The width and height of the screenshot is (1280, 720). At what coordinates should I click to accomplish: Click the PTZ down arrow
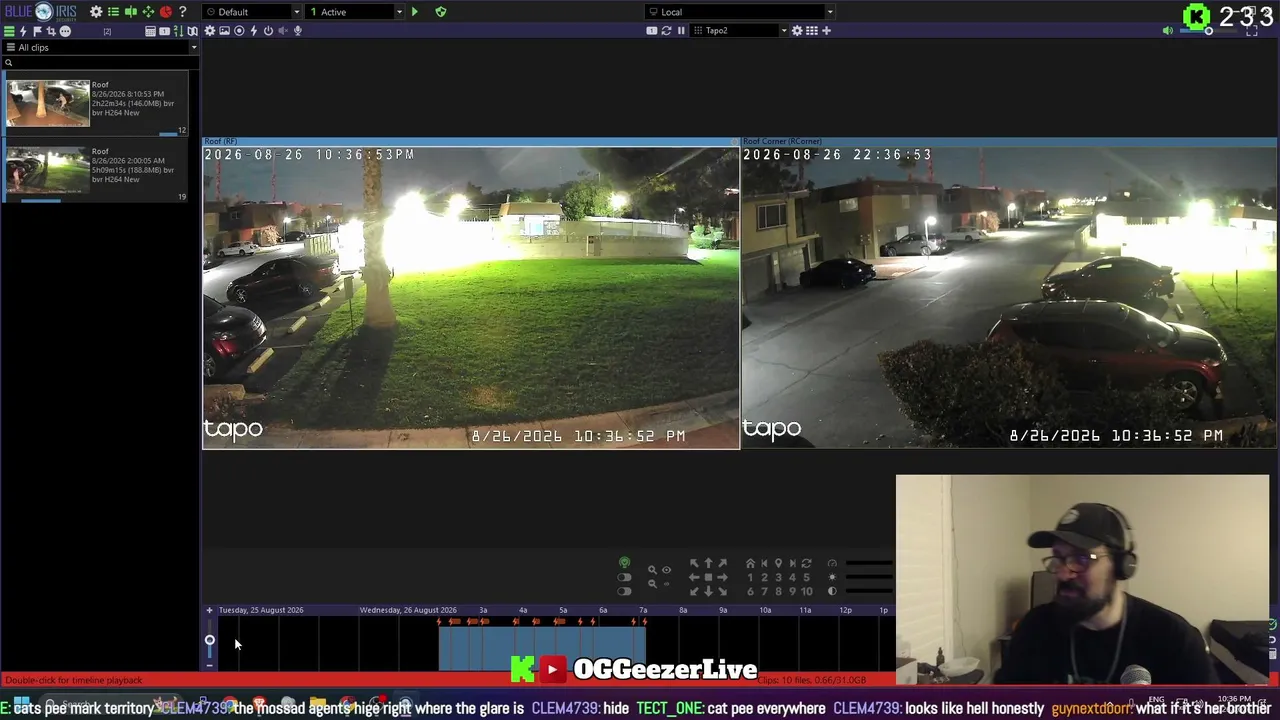point(708,591)
